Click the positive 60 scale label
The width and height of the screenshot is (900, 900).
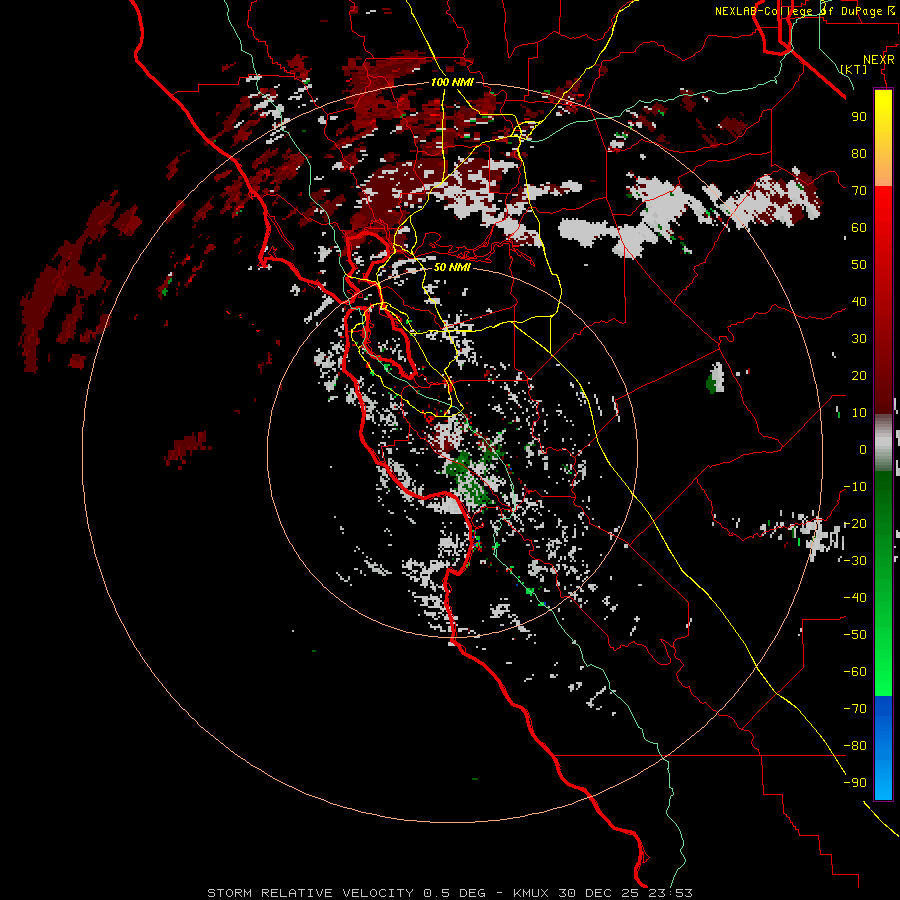point(859,227)
